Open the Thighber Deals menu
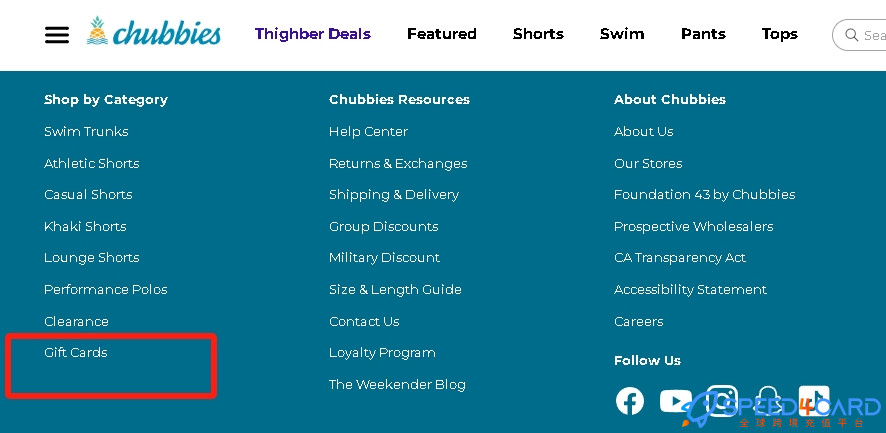Image resolution: width=886 pixels, height=433 pixels. (312, 34)
